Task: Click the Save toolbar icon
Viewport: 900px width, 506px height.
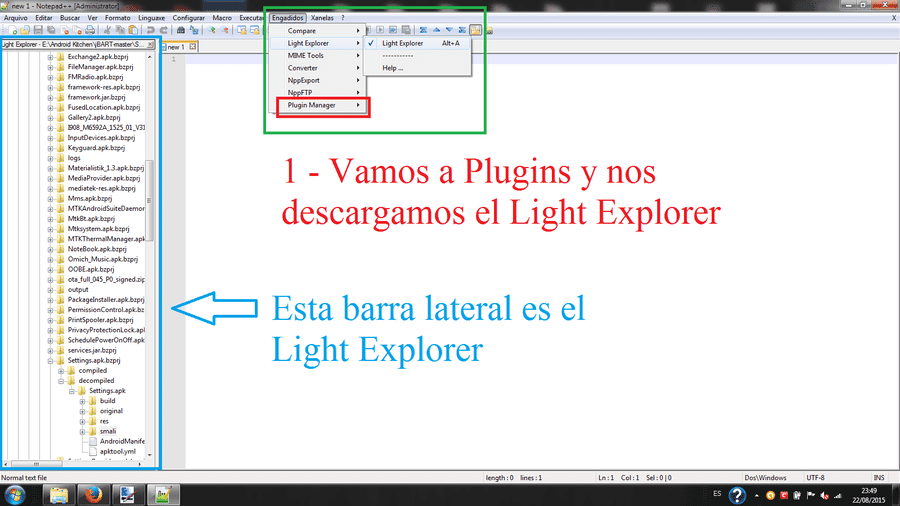Action: coord(38,30)
